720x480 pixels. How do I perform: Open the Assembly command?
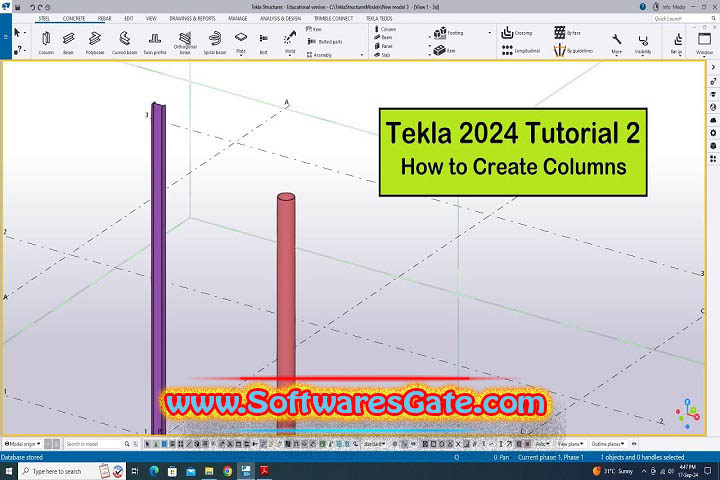[x=319, y=55]
